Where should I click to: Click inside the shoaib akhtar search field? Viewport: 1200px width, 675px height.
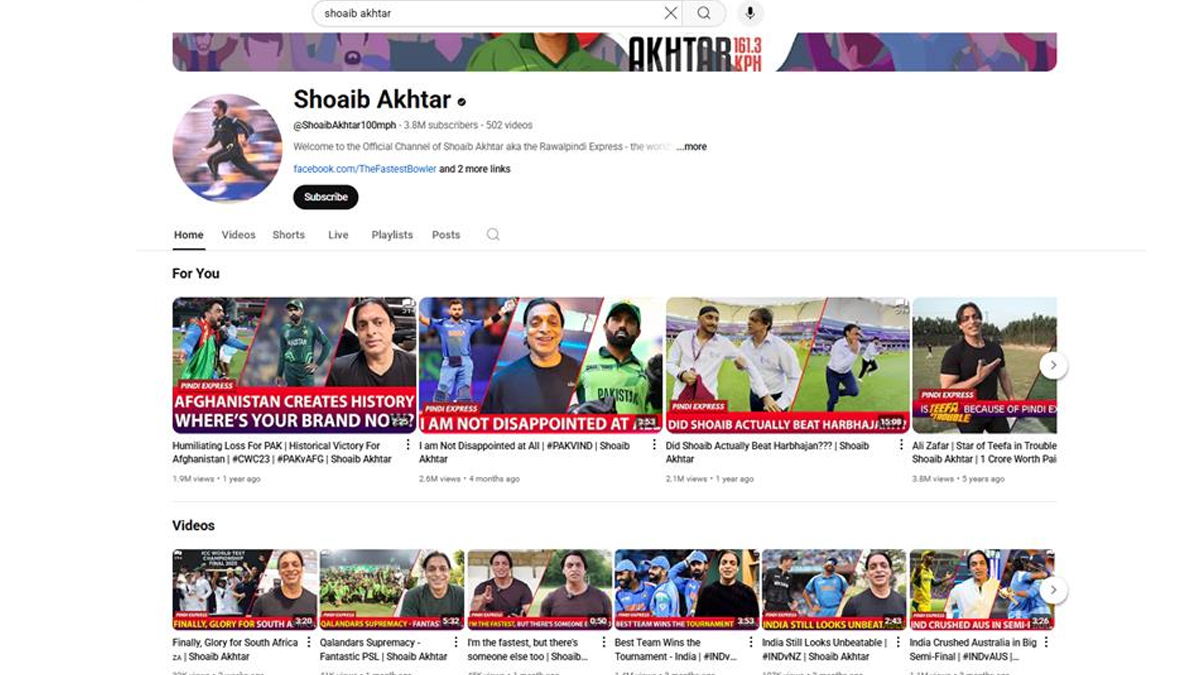pyautogui.click(x=480, y=13)
